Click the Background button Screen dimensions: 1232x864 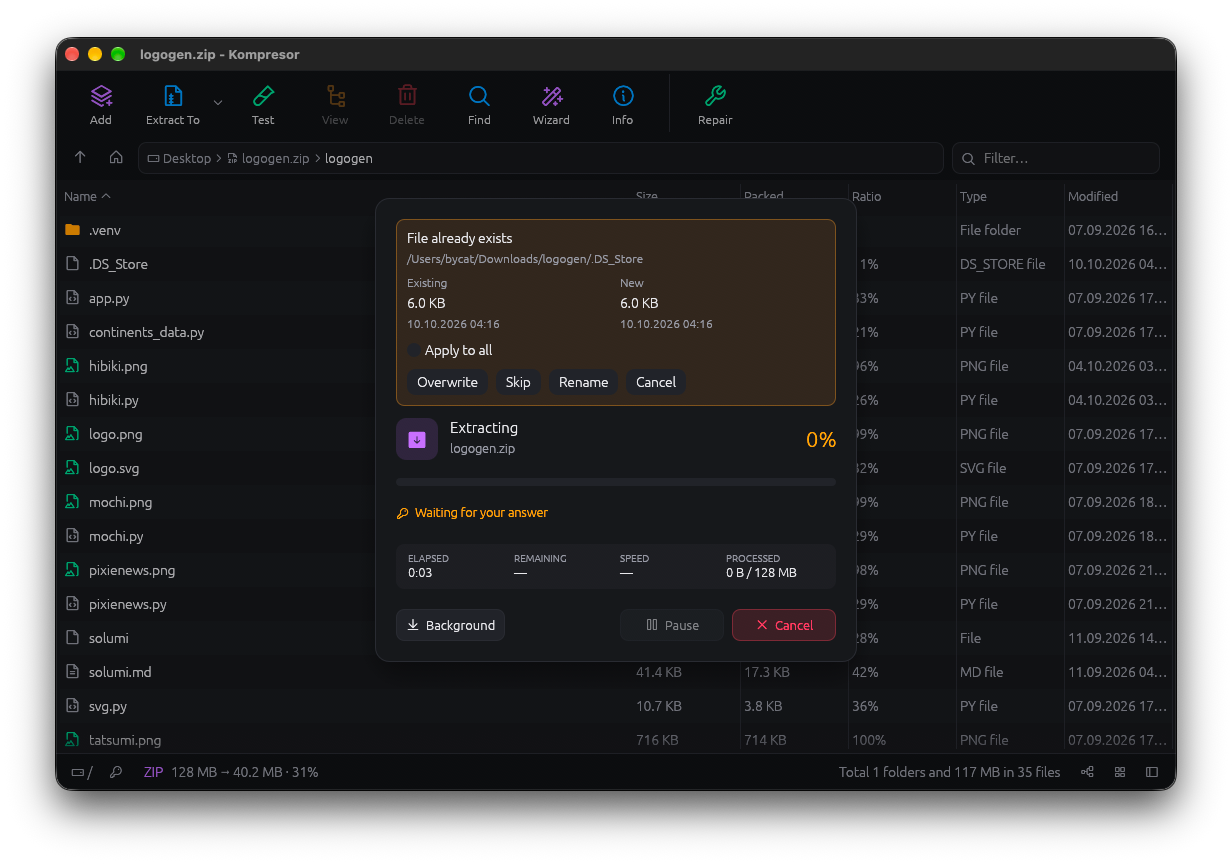pyautogui.click(x=450, y=625)
